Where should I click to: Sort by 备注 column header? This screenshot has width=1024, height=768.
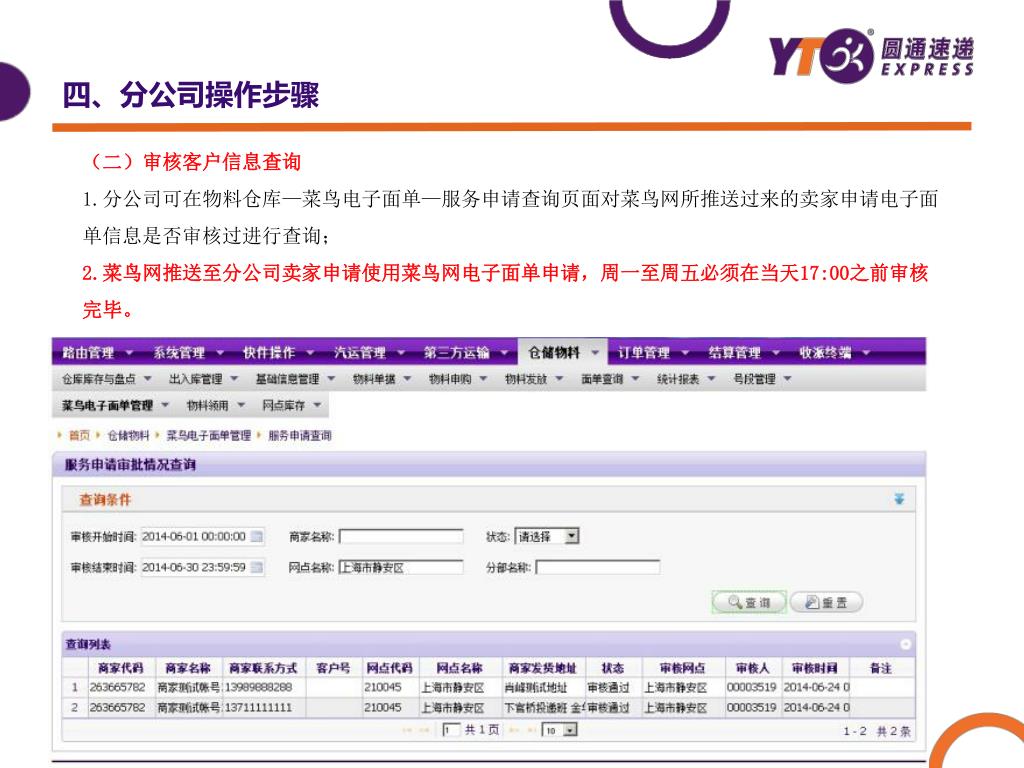click(880, 668)
